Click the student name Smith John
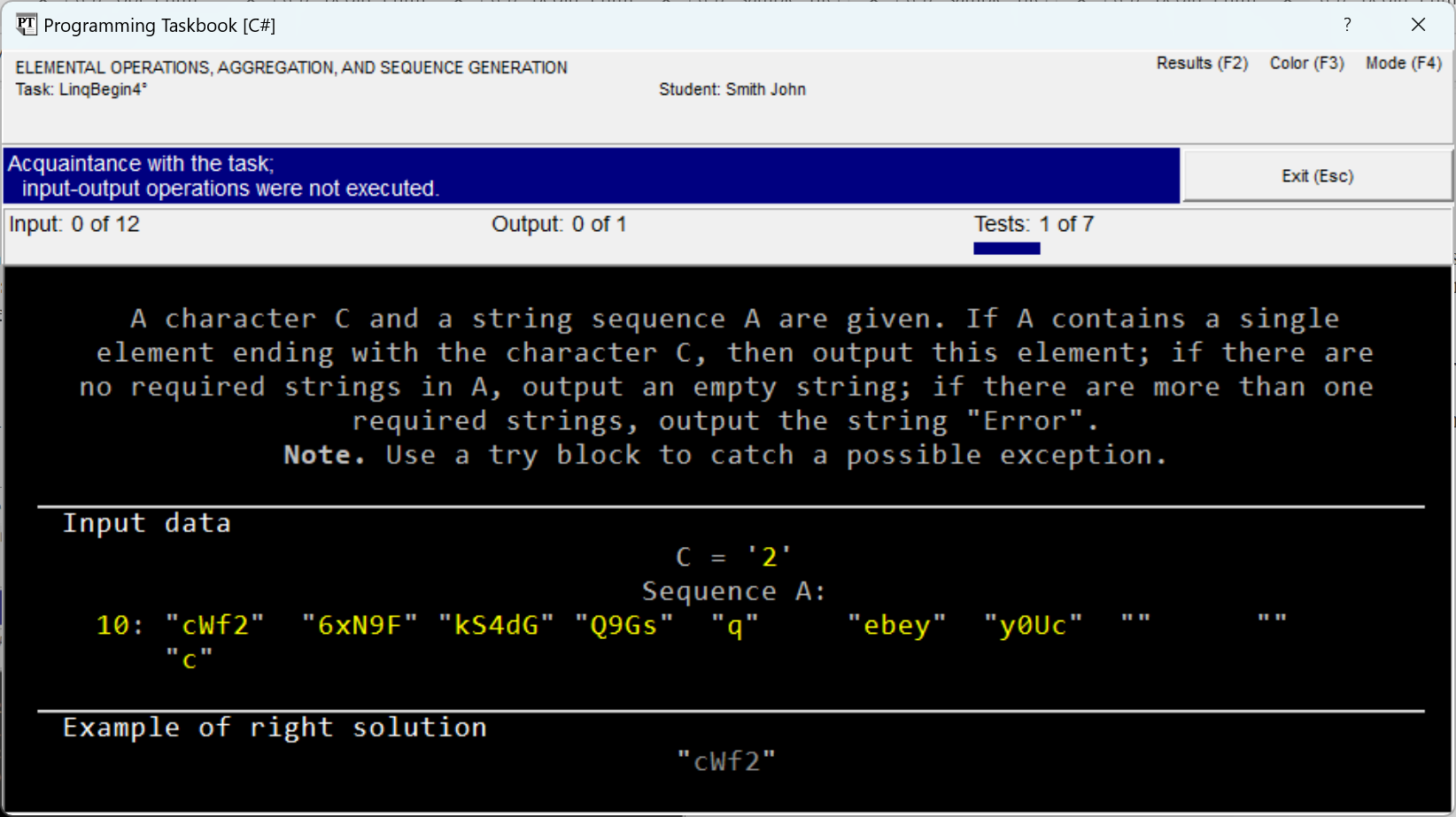 coord(732,90)
